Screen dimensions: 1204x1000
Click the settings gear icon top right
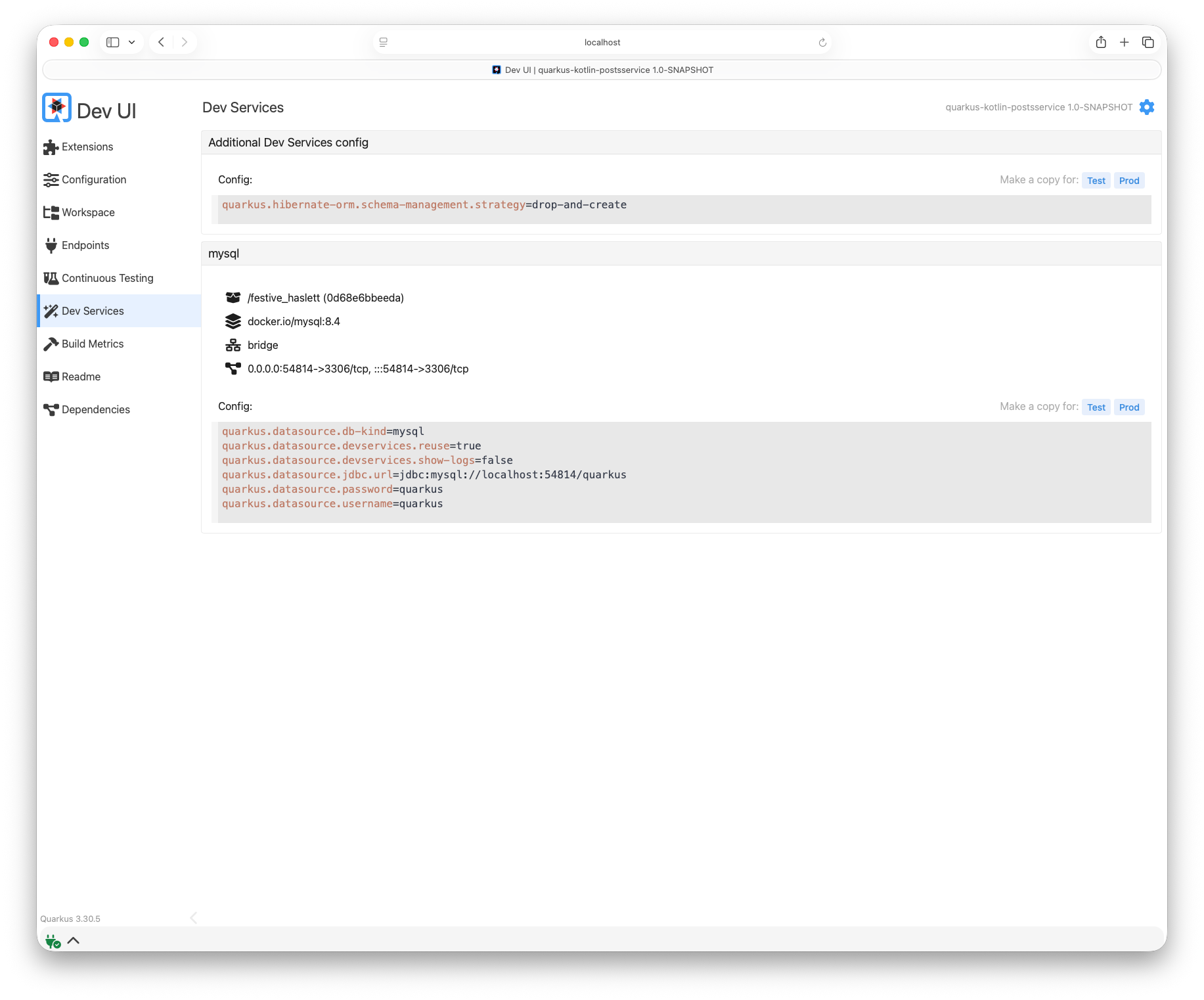pyautogui.click(x=1146, y=107)
